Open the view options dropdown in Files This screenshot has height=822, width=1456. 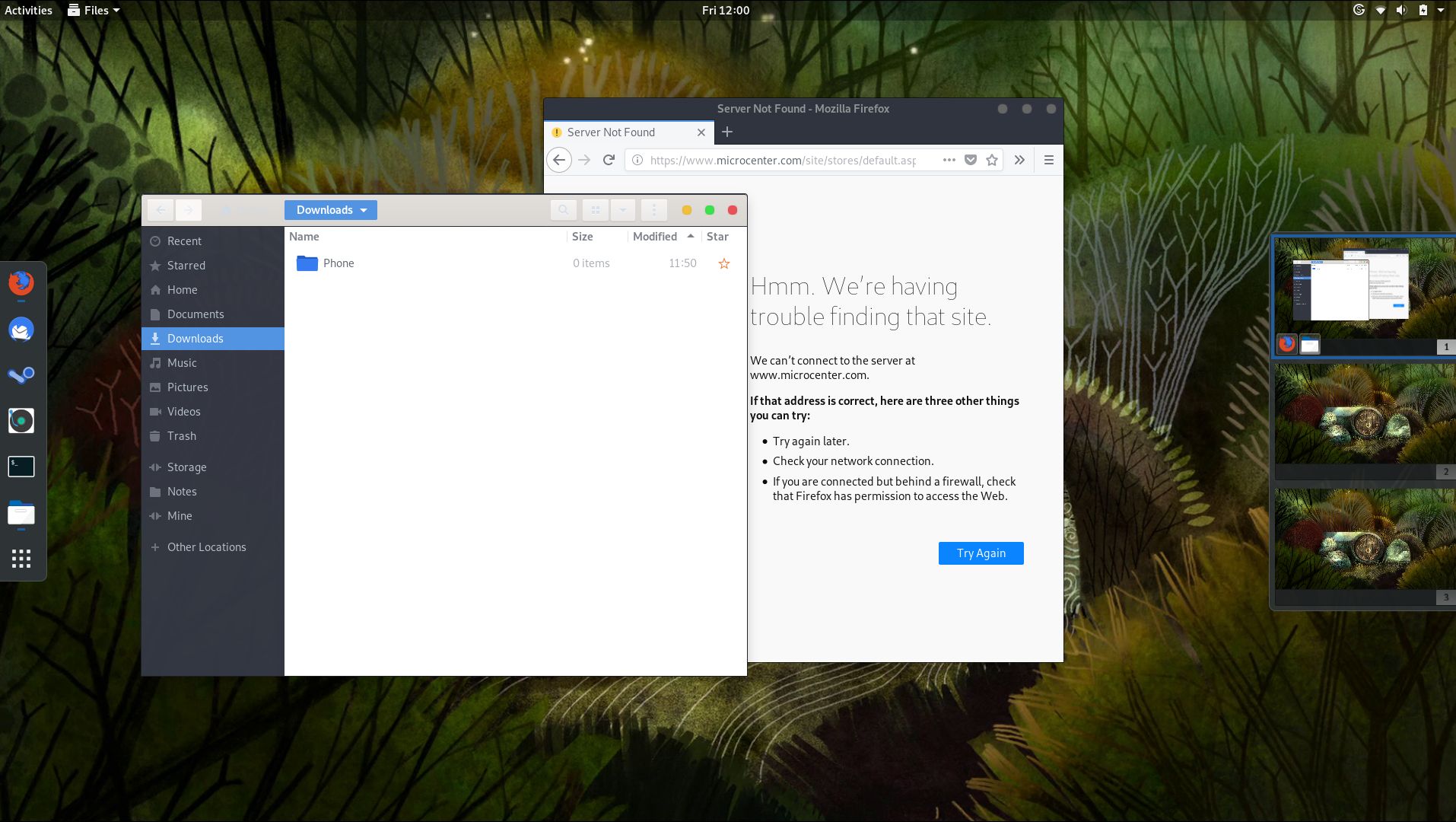coord(622,209)
